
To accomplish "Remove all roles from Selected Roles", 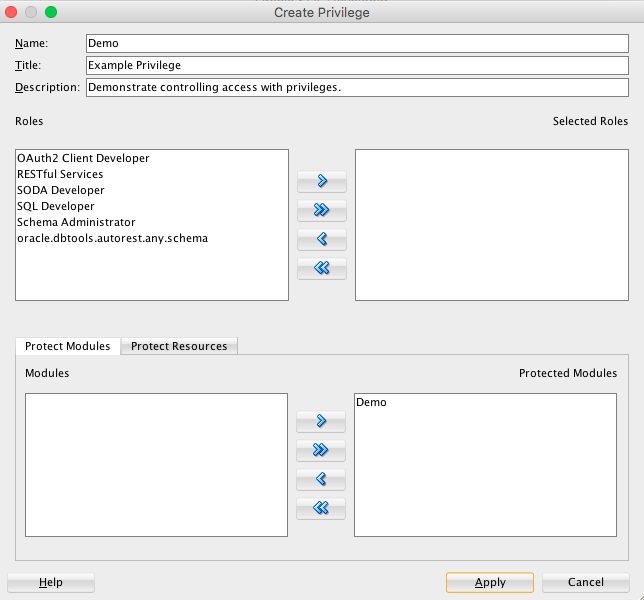I will [x=322, y=269].
